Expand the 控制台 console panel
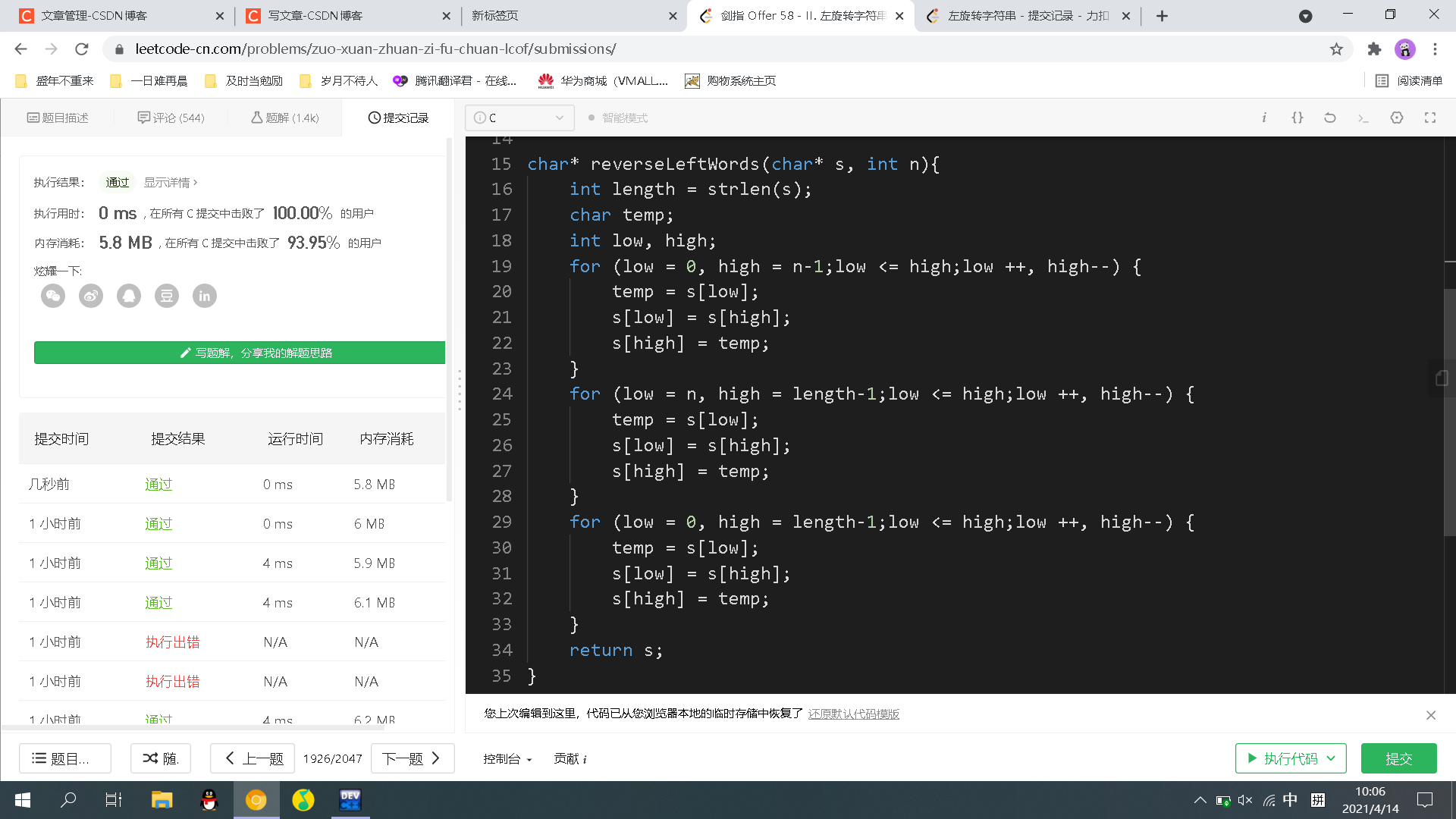 (x=507, y=759)
